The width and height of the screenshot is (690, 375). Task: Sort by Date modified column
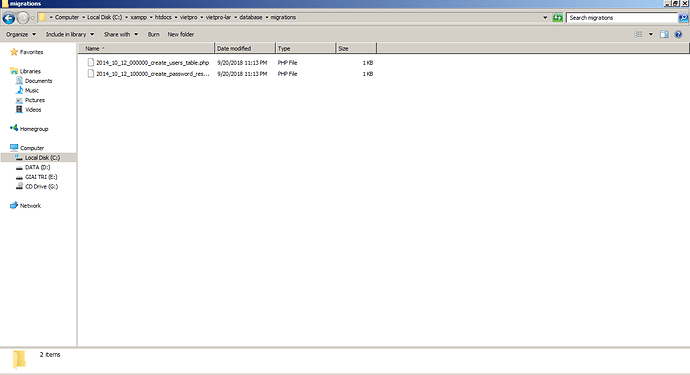click(245, 48)
